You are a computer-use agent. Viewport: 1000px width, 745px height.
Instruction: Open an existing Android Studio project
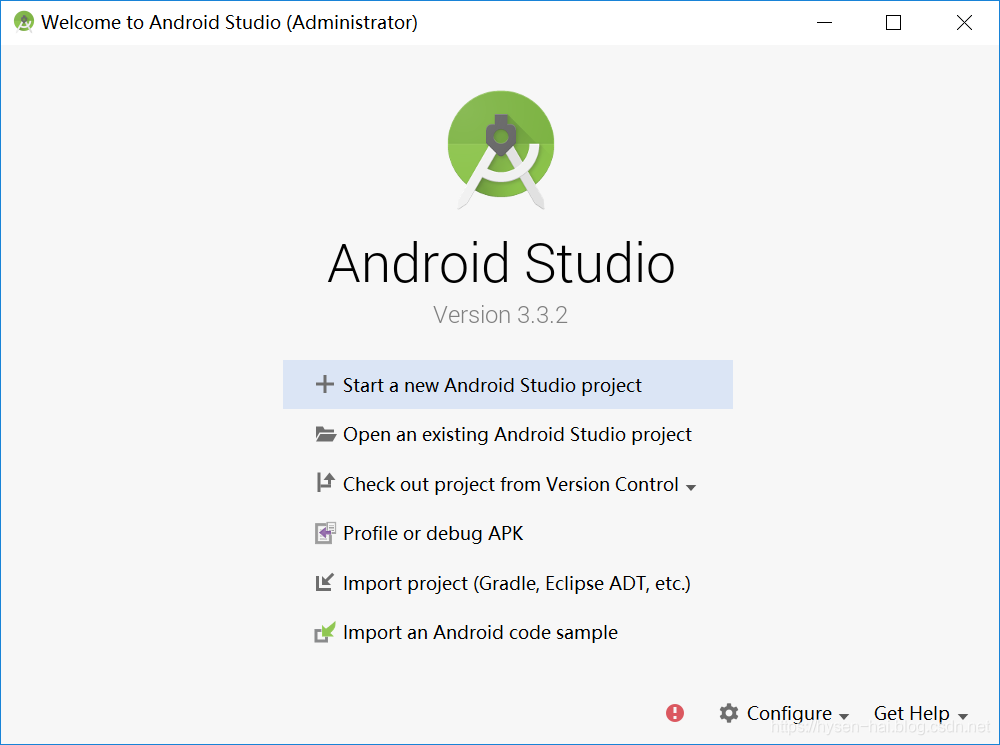[x=517, y=434]
